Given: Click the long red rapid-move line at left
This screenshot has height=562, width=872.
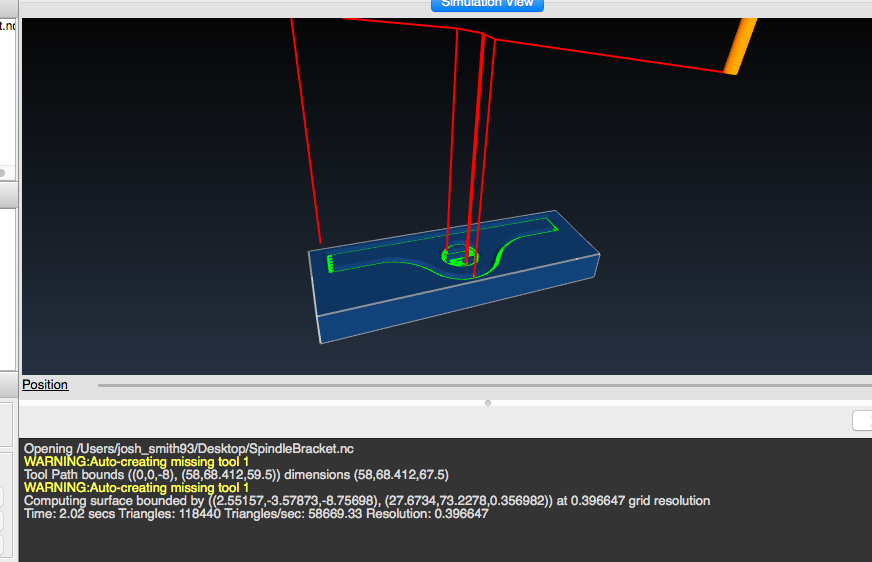Looking at the screenshot, I should tap(306, 130).
